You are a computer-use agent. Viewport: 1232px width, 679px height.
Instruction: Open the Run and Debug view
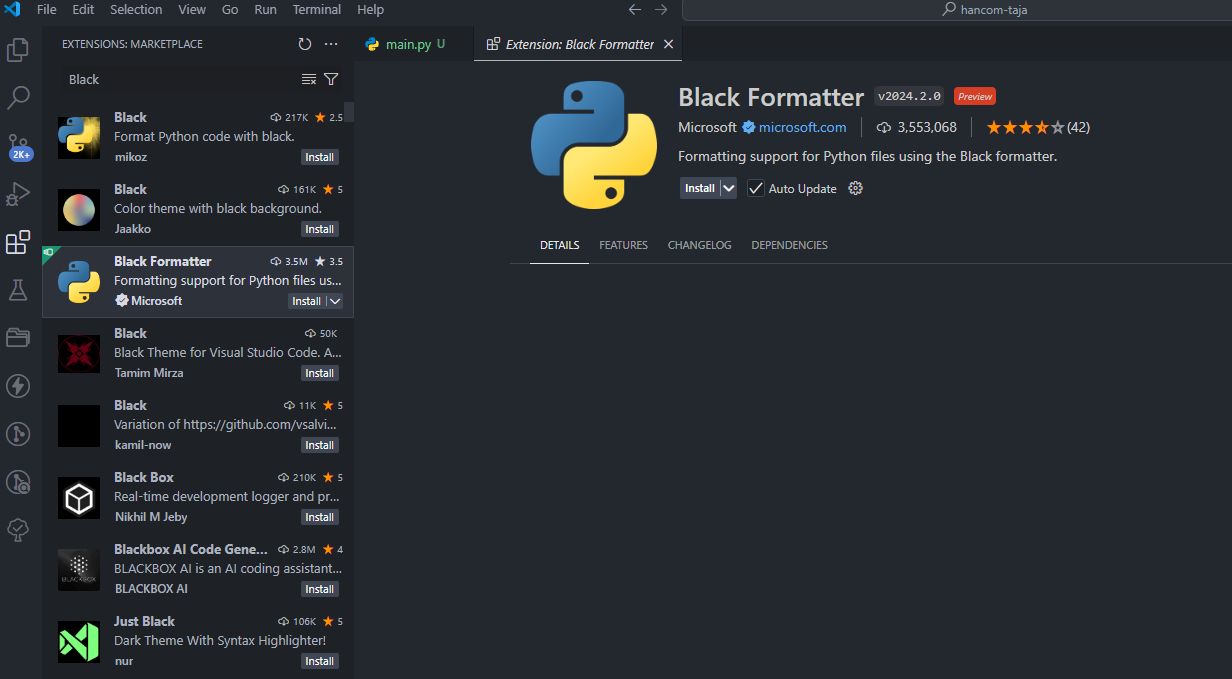[18, 194]
